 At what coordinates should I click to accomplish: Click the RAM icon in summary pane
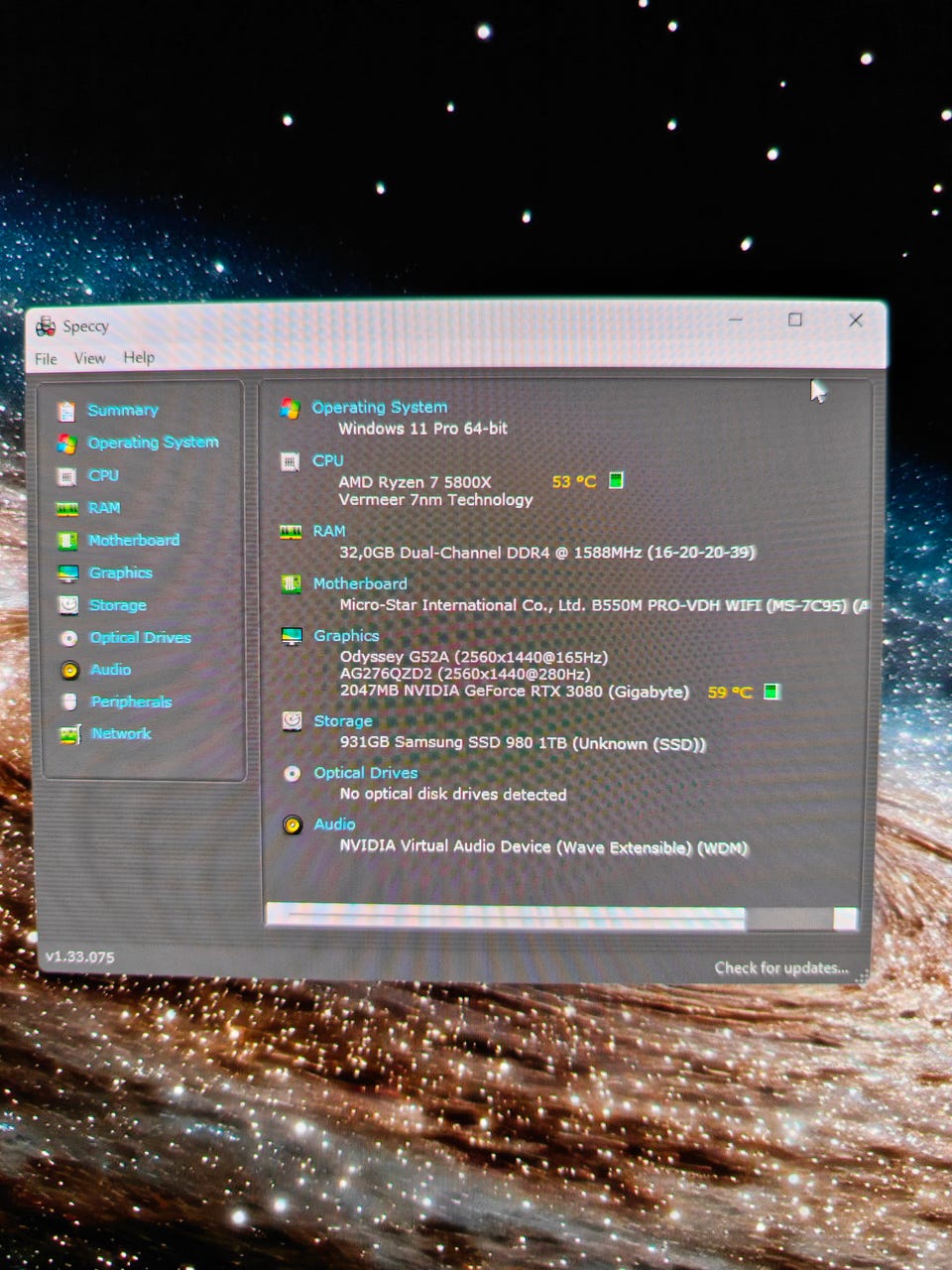click(x=290, y=532)
